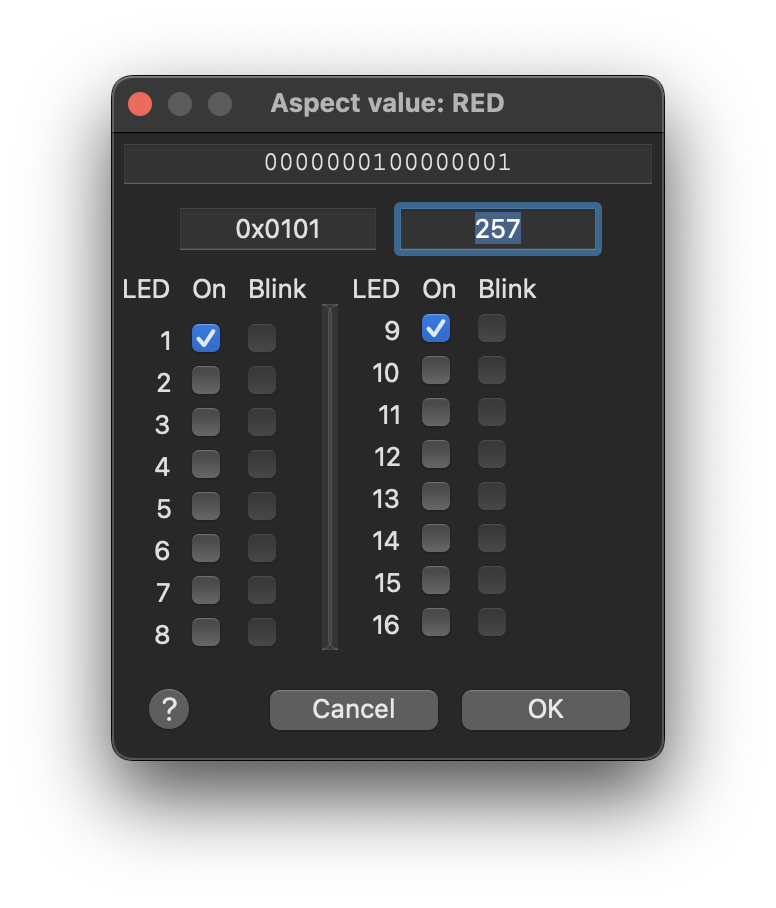Turn on LED 12
Image resolution: width=776 pixels, height=908 pixels.
(436, 454)
